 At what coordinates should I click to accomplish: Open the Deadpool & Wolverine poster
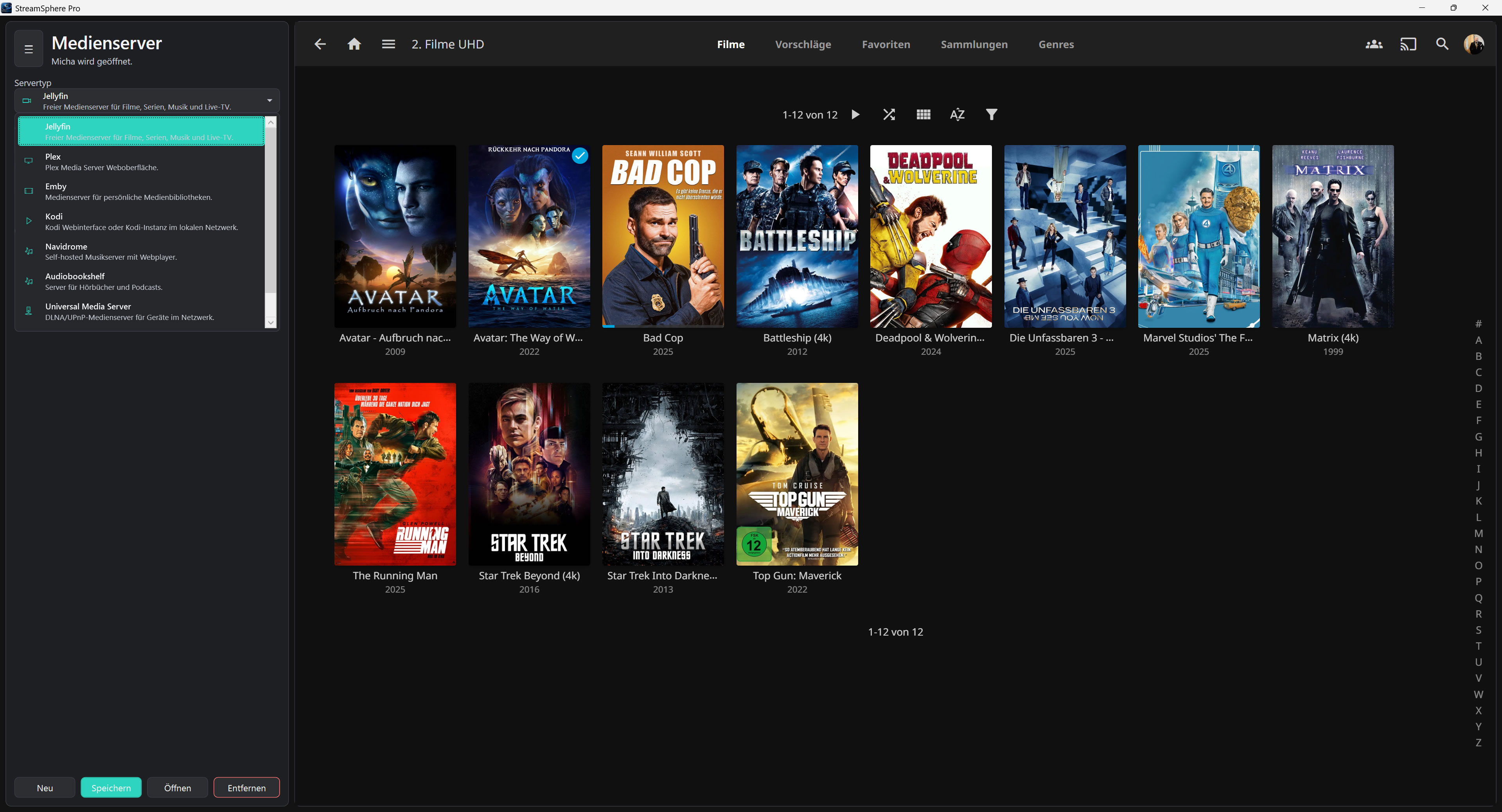[x=931, y=236]
